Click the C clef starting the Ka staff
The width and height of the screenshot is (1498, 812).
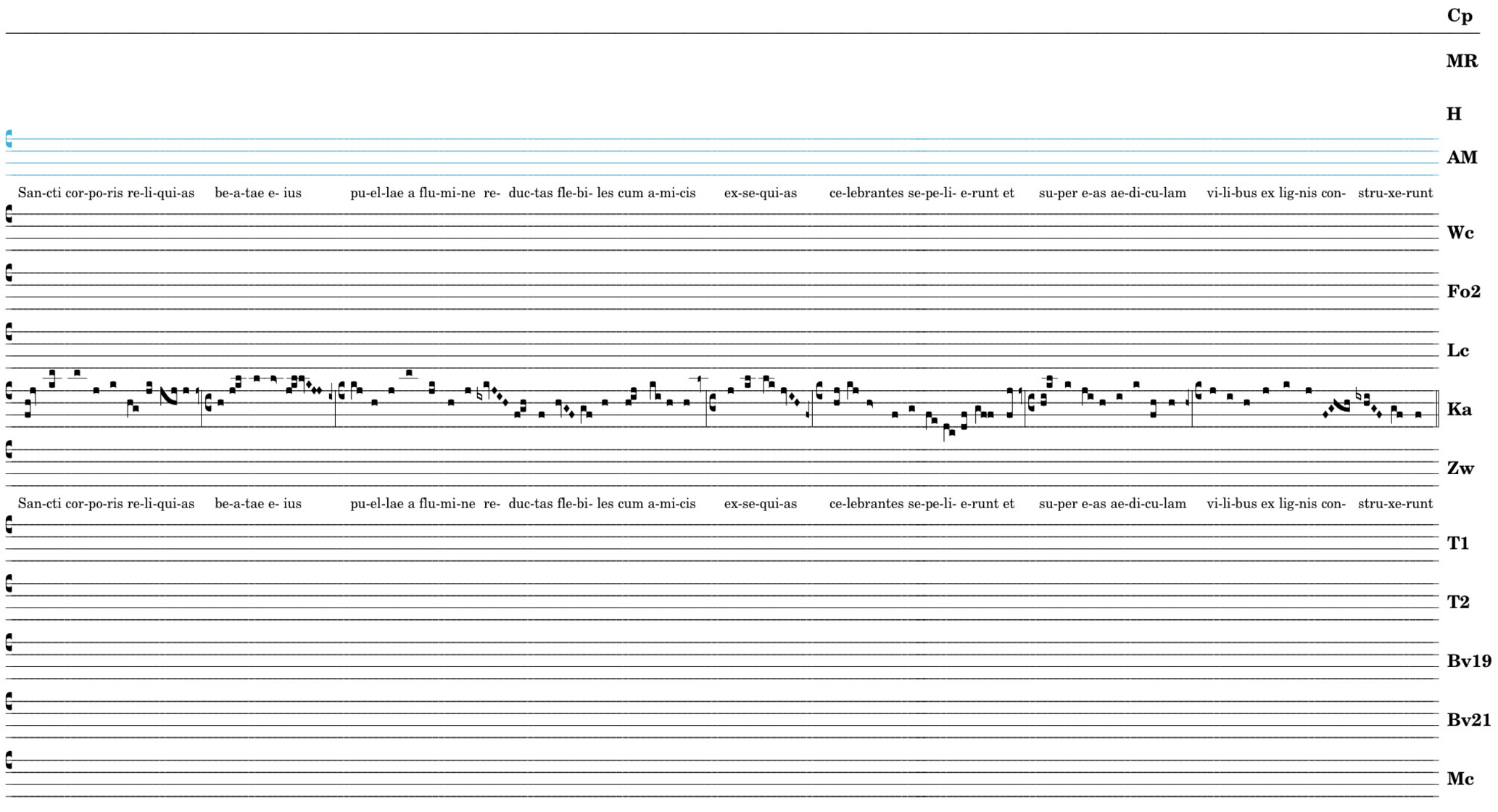(x=9, y=391)
